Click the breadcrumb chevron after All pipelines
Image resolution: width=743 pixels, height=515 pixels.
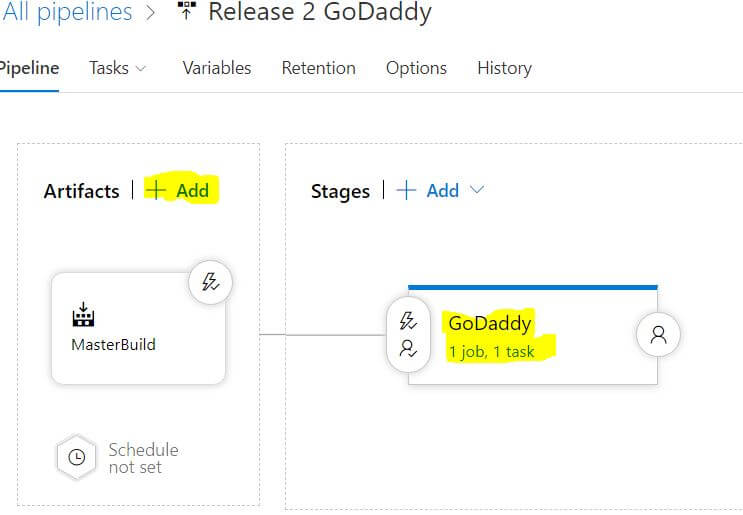(x=151, y=12)
